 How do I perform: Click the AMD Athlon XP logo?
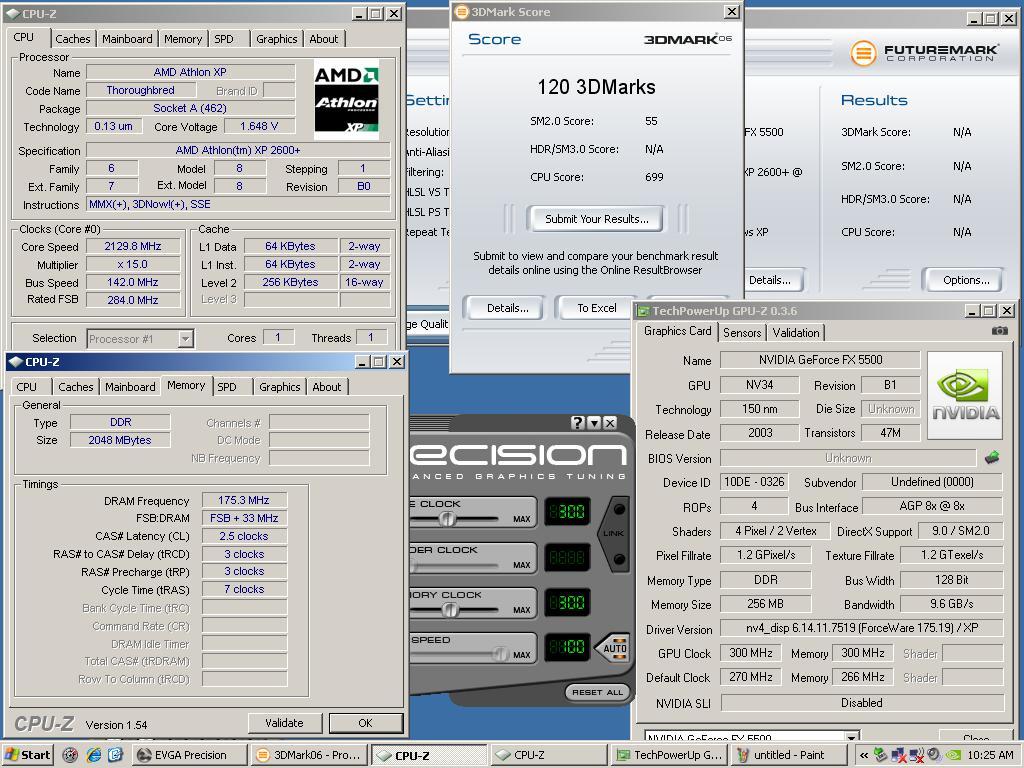pyautogui.click(x=346, y=99)
